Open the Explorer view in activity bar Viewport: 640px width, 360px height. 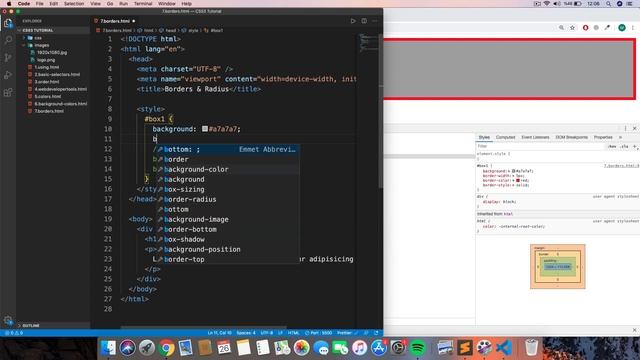8,23
